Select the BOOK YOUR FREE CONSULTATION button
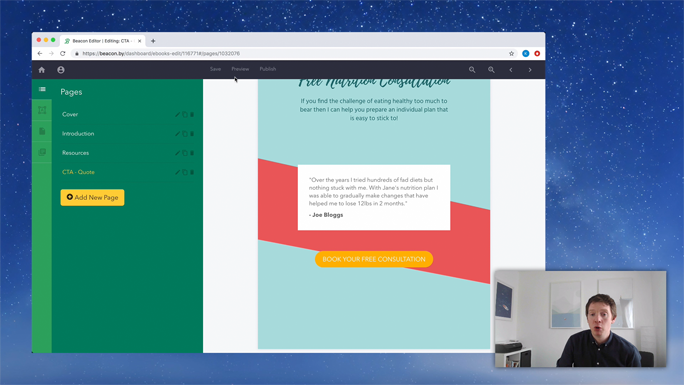The height and width of the screenshot is (385, 684). (374, 259)
